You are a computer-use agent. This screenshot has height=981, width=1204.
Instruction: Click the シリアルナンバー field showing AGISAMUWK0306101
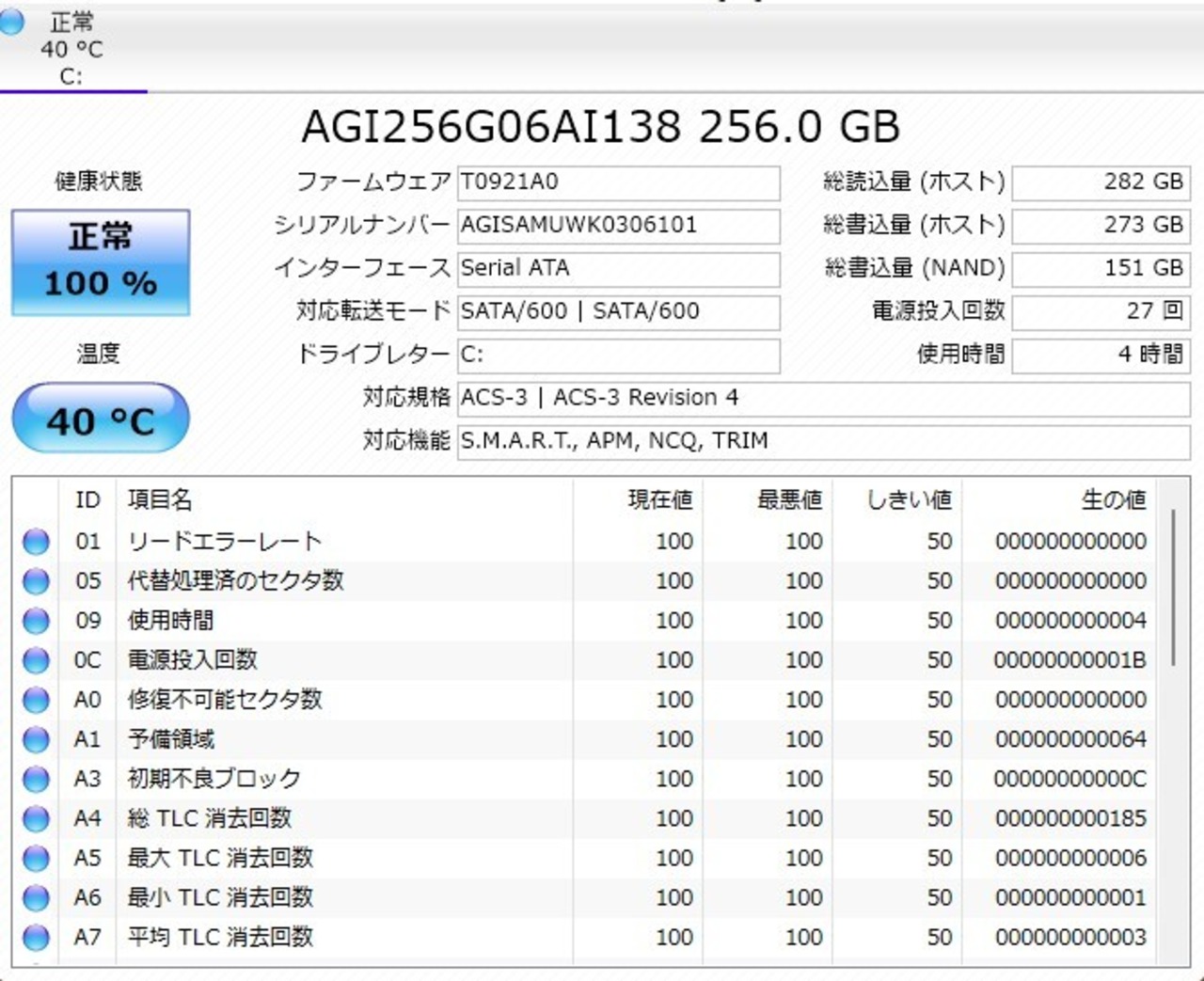pos(618,225)
